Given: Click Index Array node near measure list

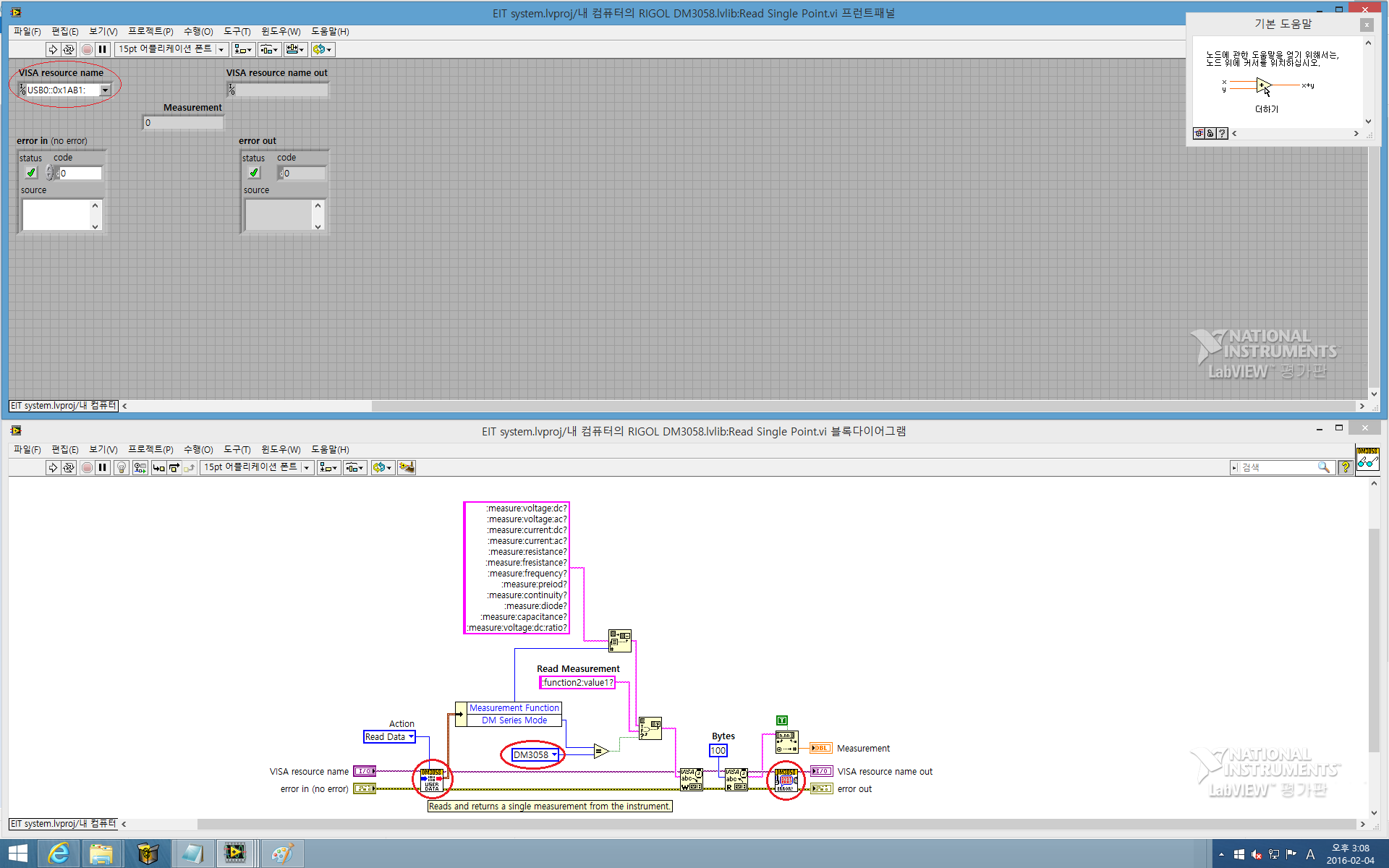Looking at the screenshot, I should tap(620, 641).
